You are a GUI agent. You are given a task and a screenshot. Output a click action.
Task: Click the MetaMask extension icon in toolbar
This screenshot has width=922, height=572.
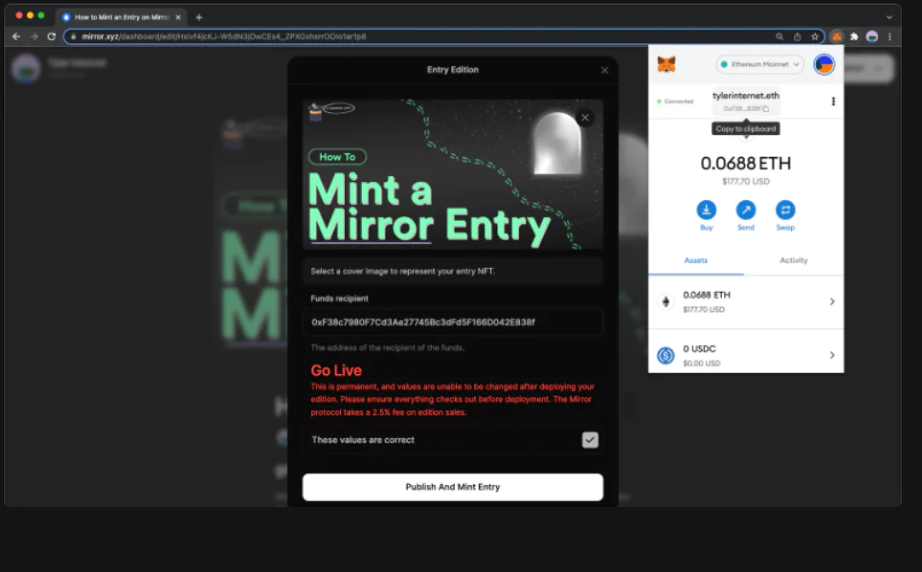(x=837, y=36)
